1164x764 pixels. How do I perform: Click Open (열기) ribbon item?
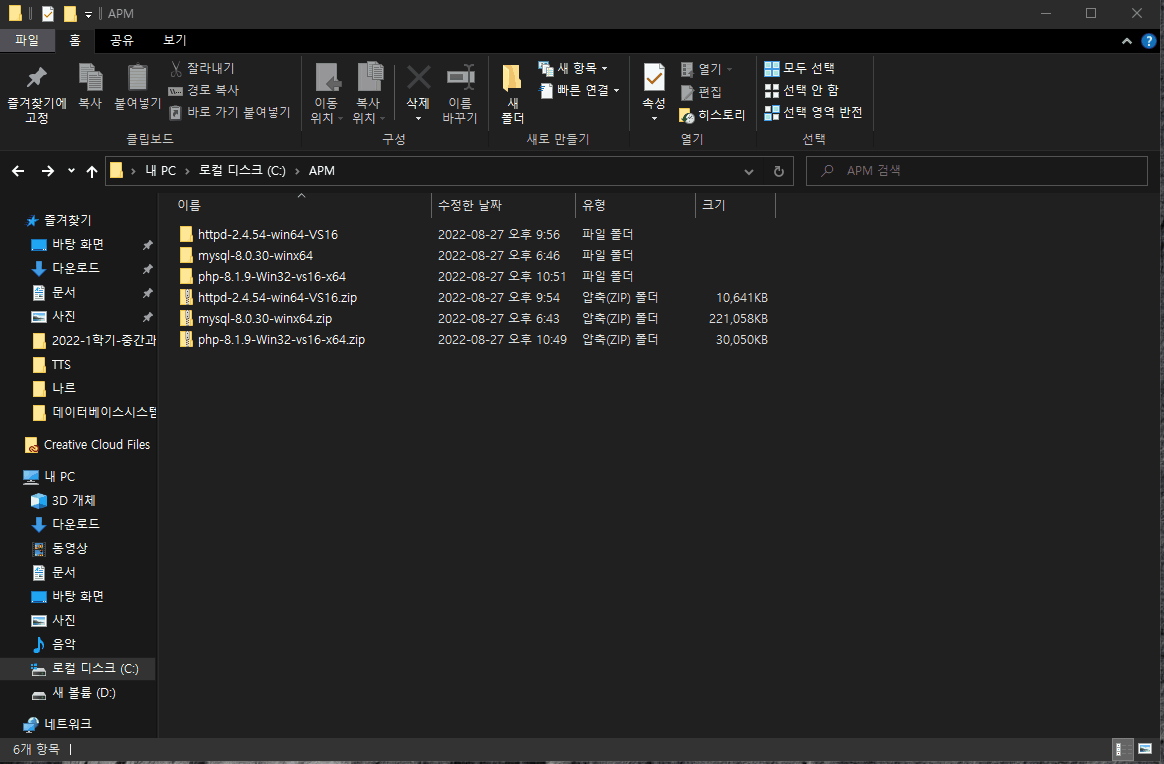[706, 69]
